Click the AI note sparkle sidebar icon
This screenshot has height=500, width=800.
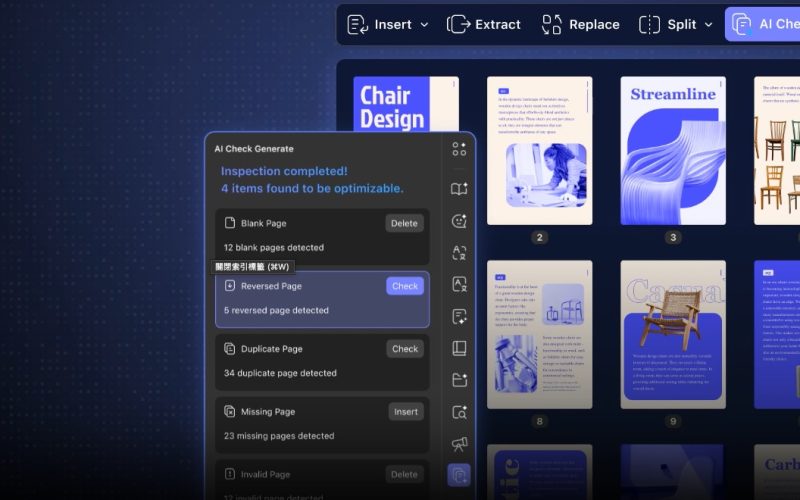pos(459,317)
